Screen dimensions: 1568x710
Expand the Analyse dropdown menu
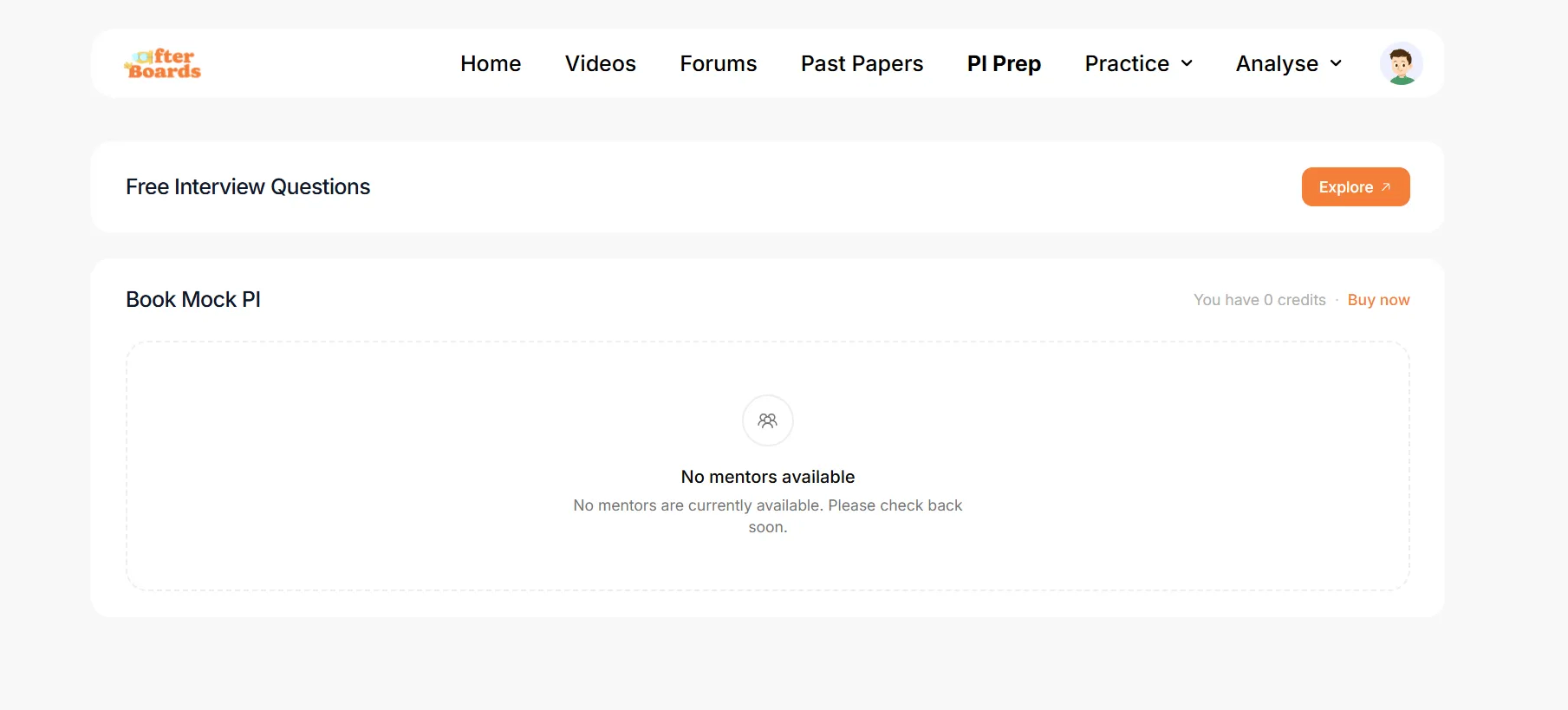tap(1289, 63)
